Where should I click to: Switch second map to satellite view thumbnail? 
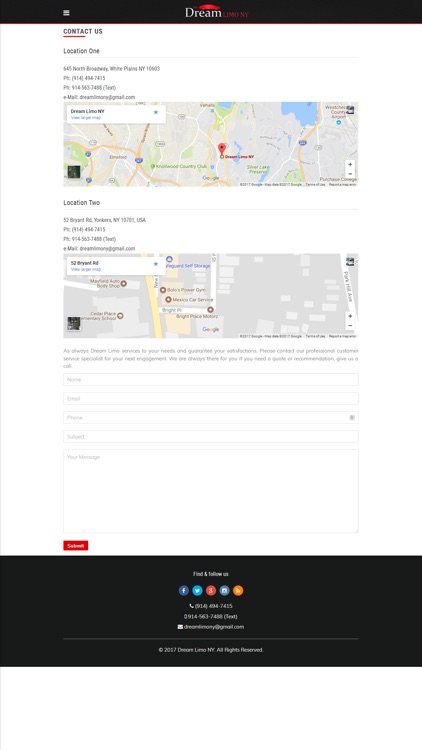tap(74, 323)
